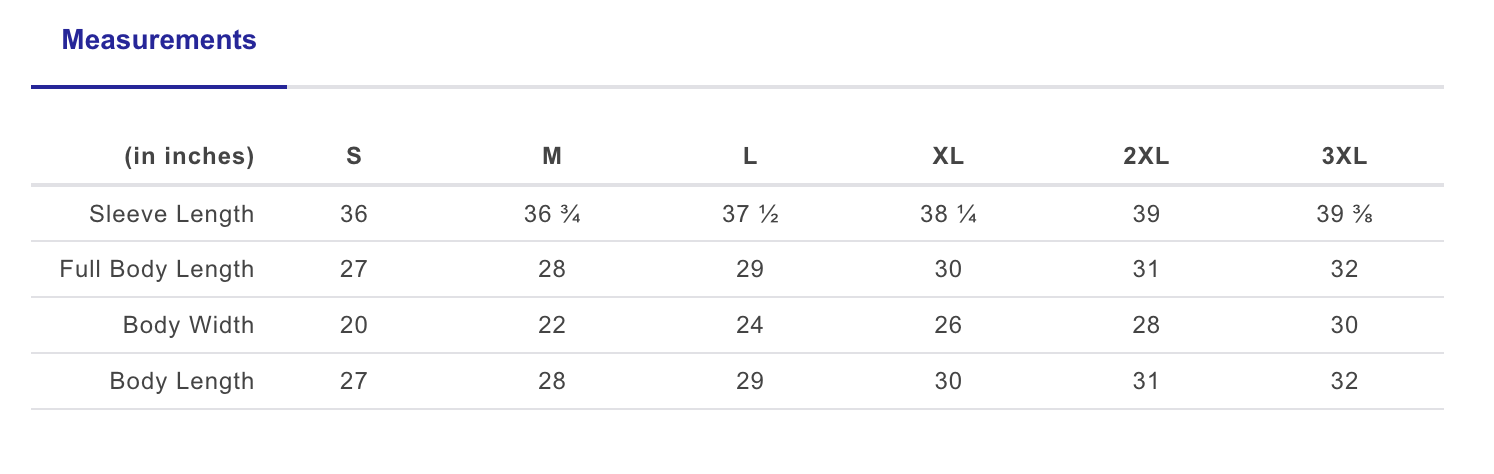Image resolution: width=1494 pixels, height=474 pixels.
Task: Click the Sleeve Length row label
Action: coord(171,214)
